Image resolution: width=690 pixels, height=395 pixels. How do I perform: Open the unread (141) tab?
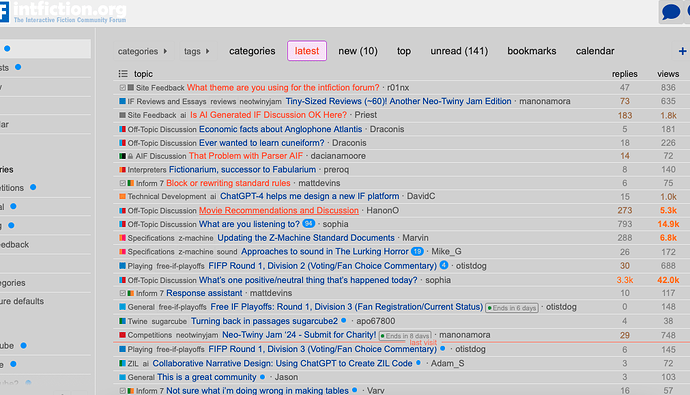click(459, 51)
